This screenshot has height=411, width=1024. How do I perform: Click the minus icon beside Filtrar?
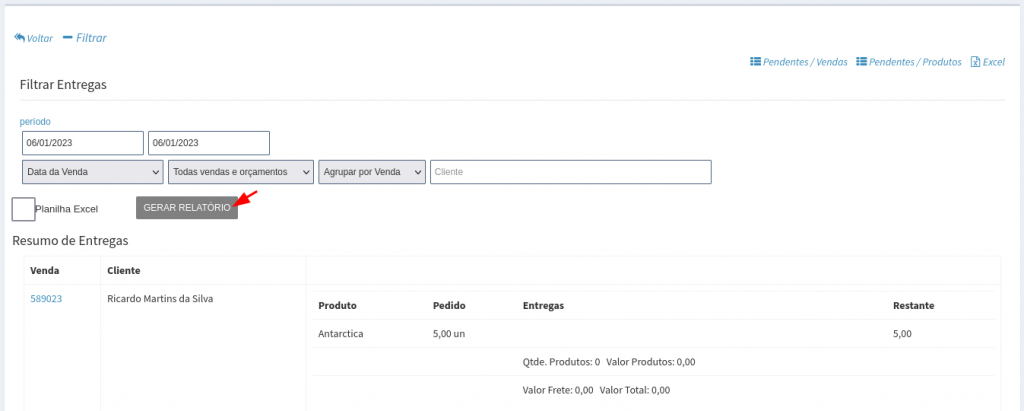[x=67, y=38]
